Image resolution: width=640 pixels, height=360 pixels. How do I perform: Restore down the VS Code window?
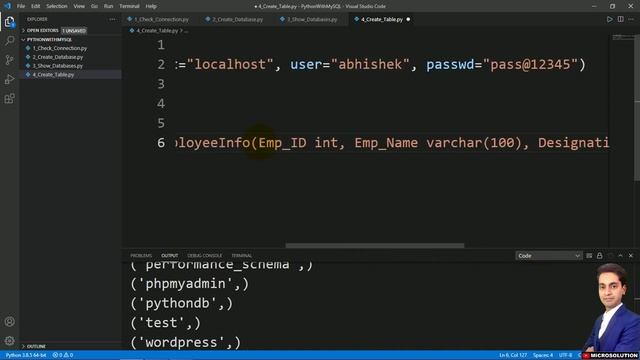(x=612, y=6)
